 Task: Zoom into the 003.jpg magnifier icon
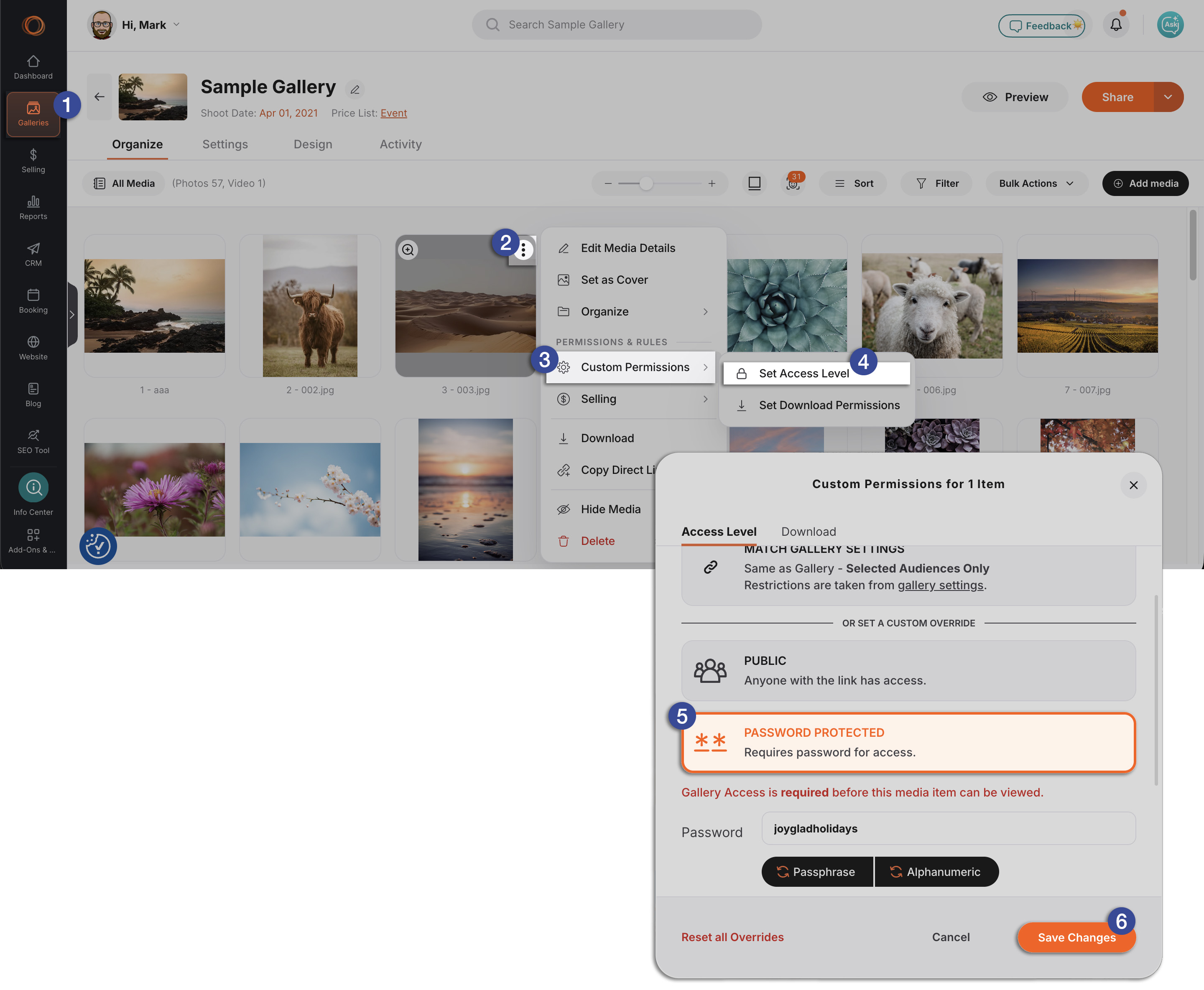click(x=408, y=250)
